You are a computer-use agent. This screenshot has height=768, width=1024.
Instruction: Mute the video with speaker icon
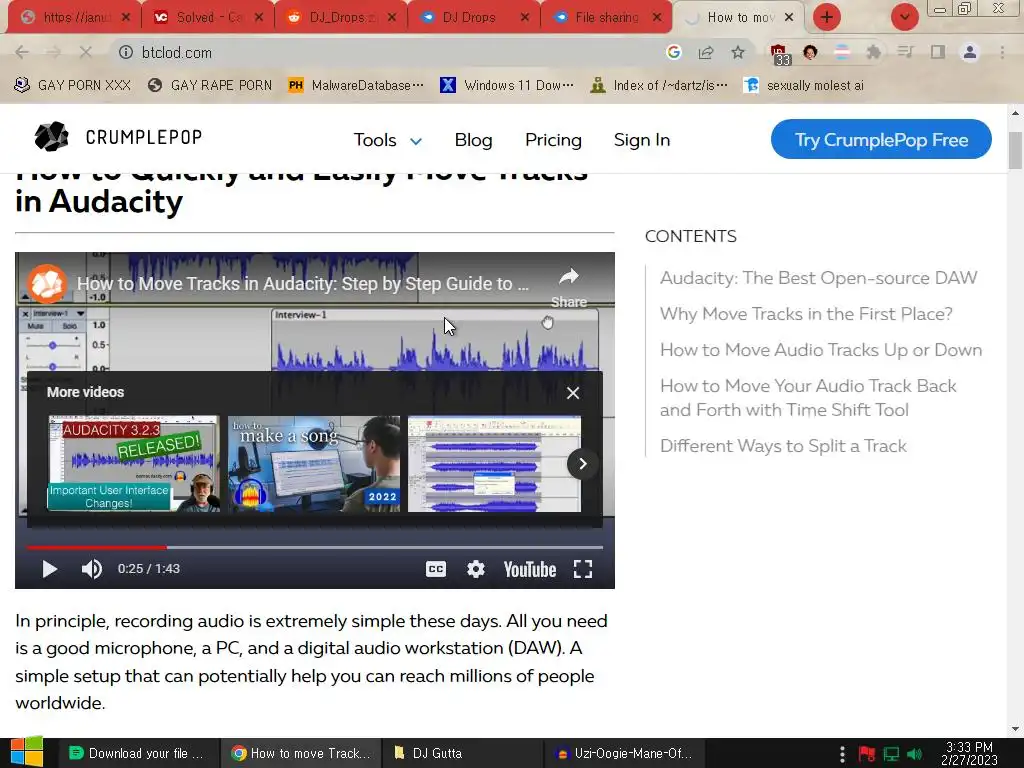pyautogui.click(x=91, y=569)
